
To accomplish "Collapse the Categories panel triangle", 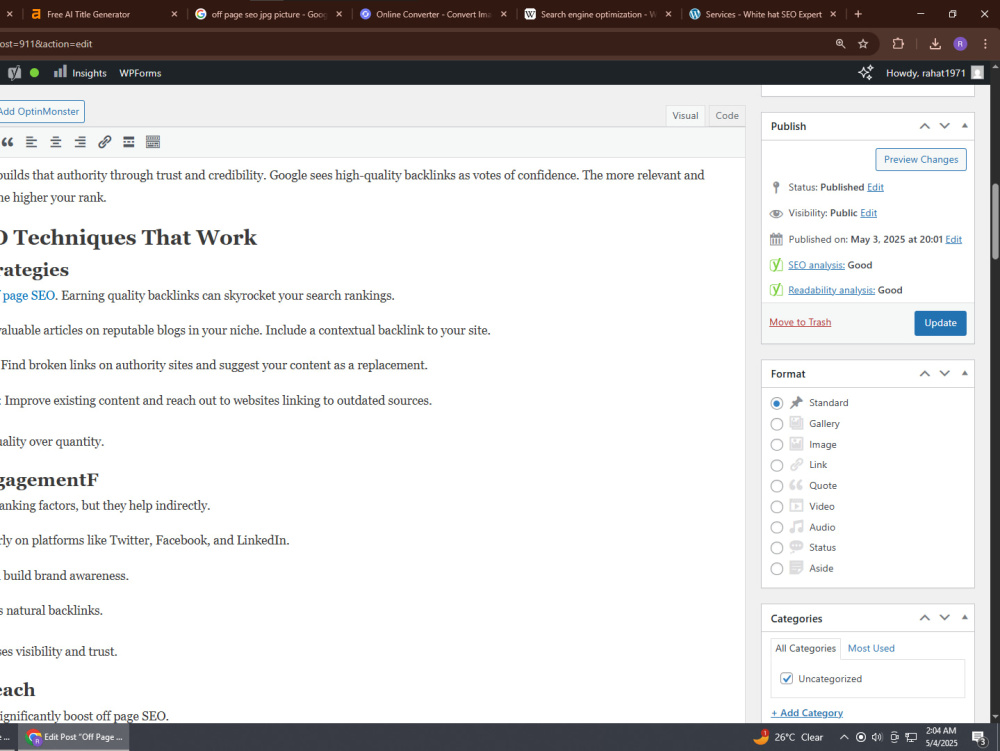I will (x=964, y=617).
